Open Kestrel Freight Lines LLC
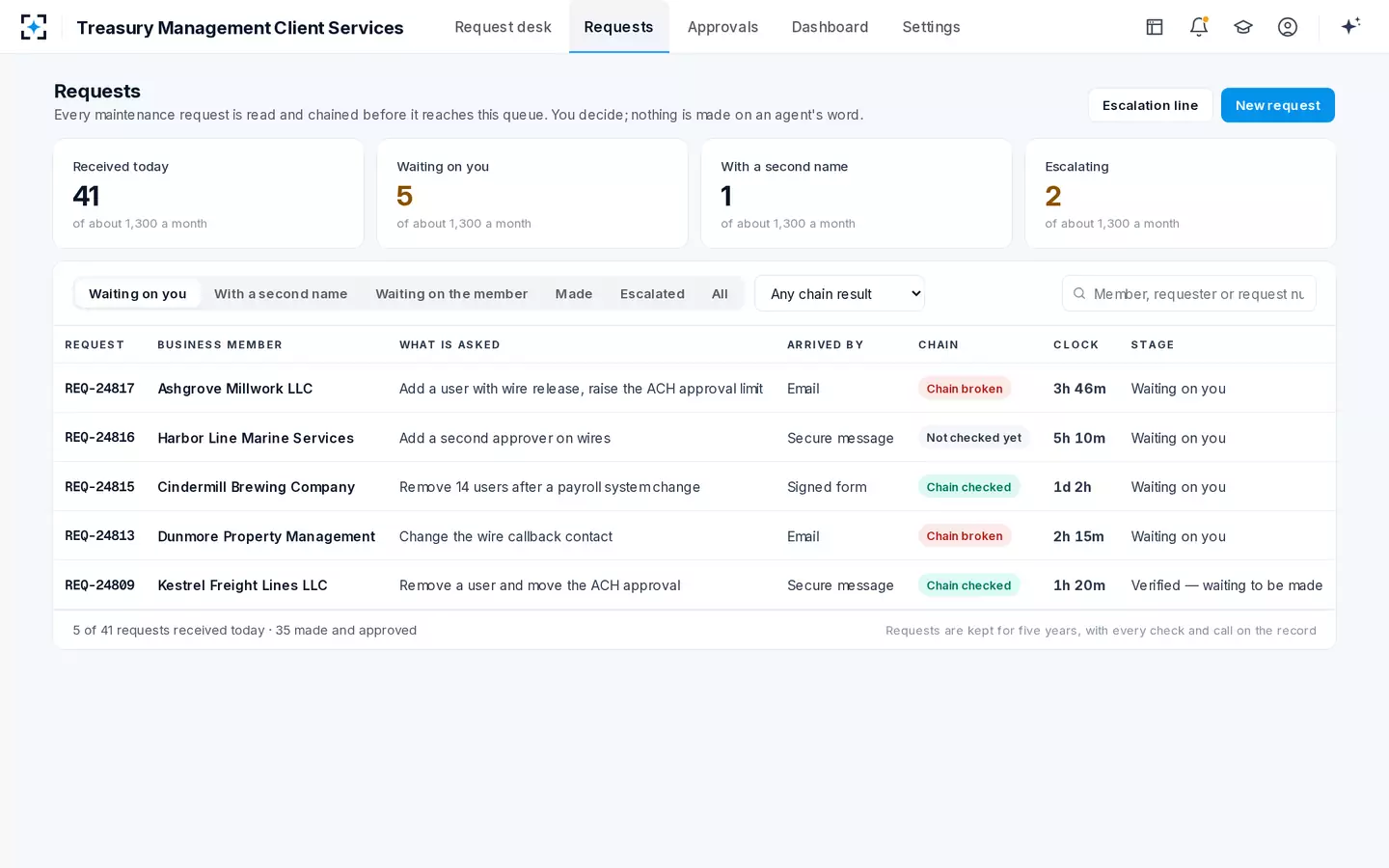This screenshot has width=1389, height=868. [242, 585]
